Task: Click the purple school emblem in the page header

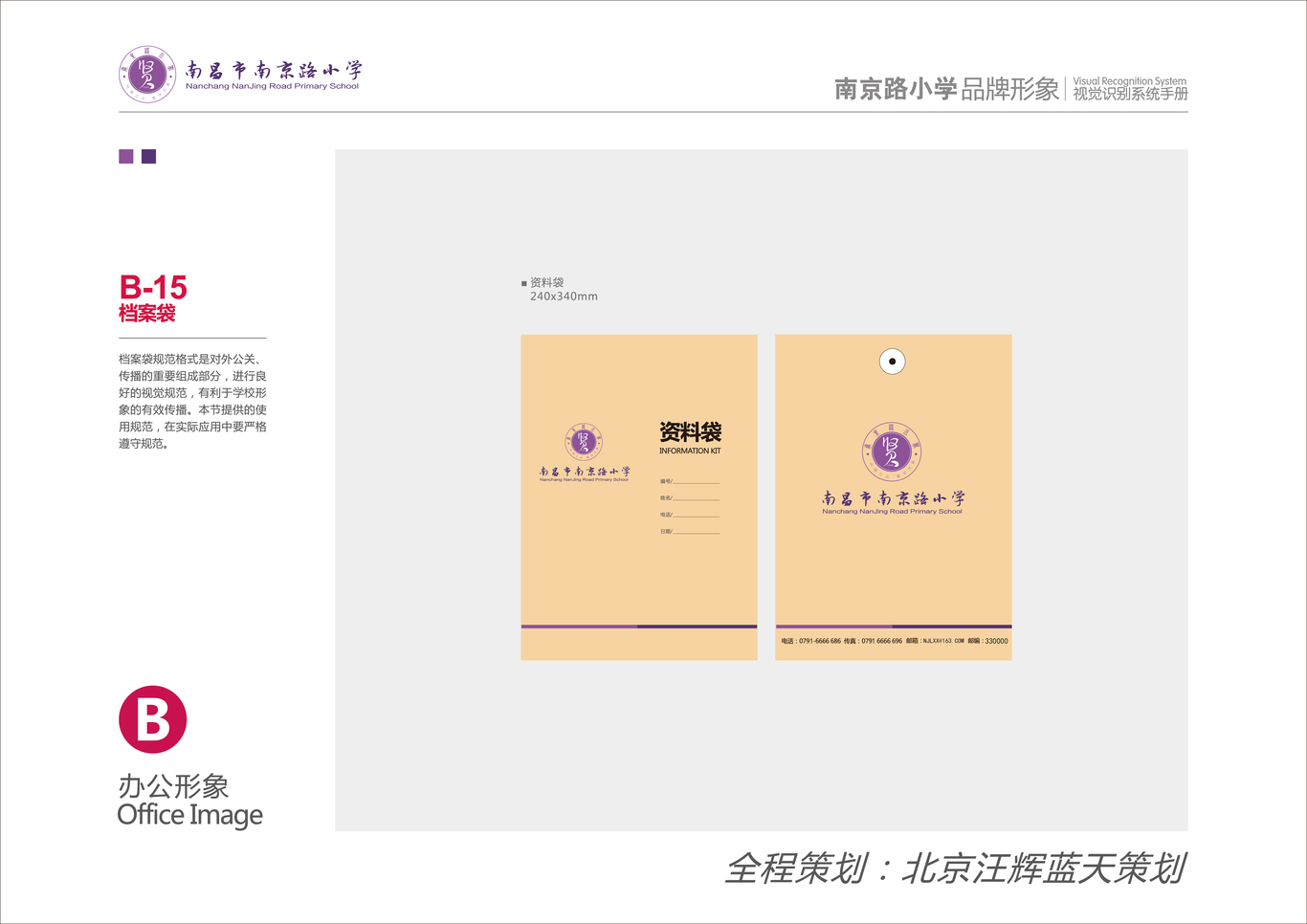Action: 147,74
